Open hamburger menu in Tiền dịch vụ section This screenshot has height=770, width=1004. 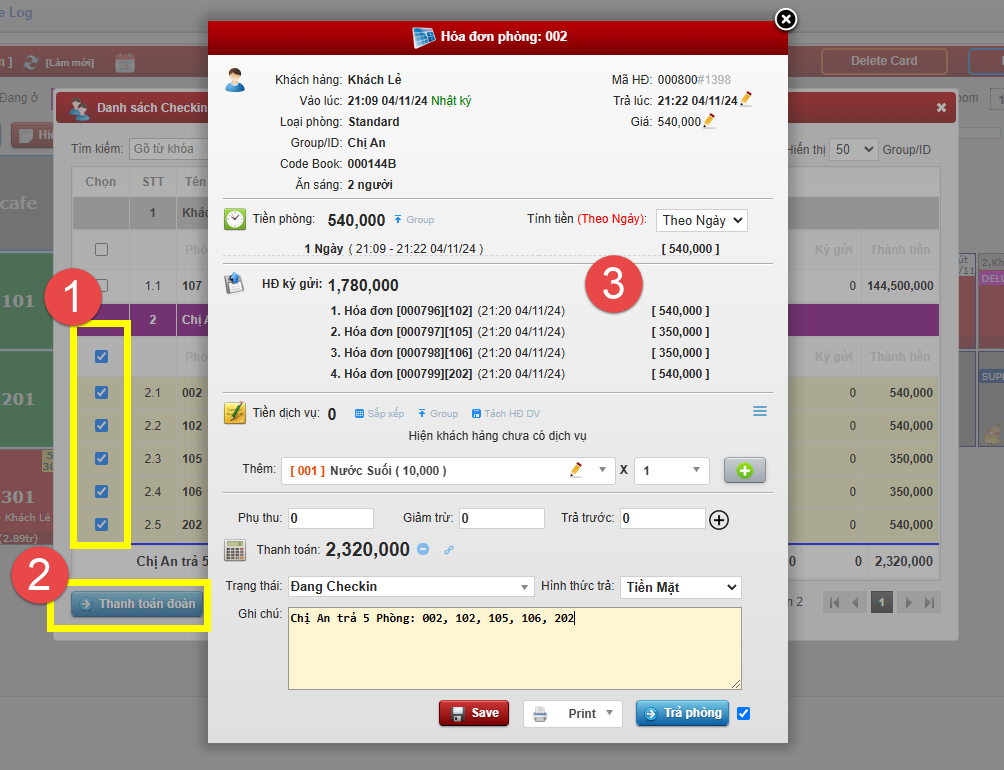[760, 411]
